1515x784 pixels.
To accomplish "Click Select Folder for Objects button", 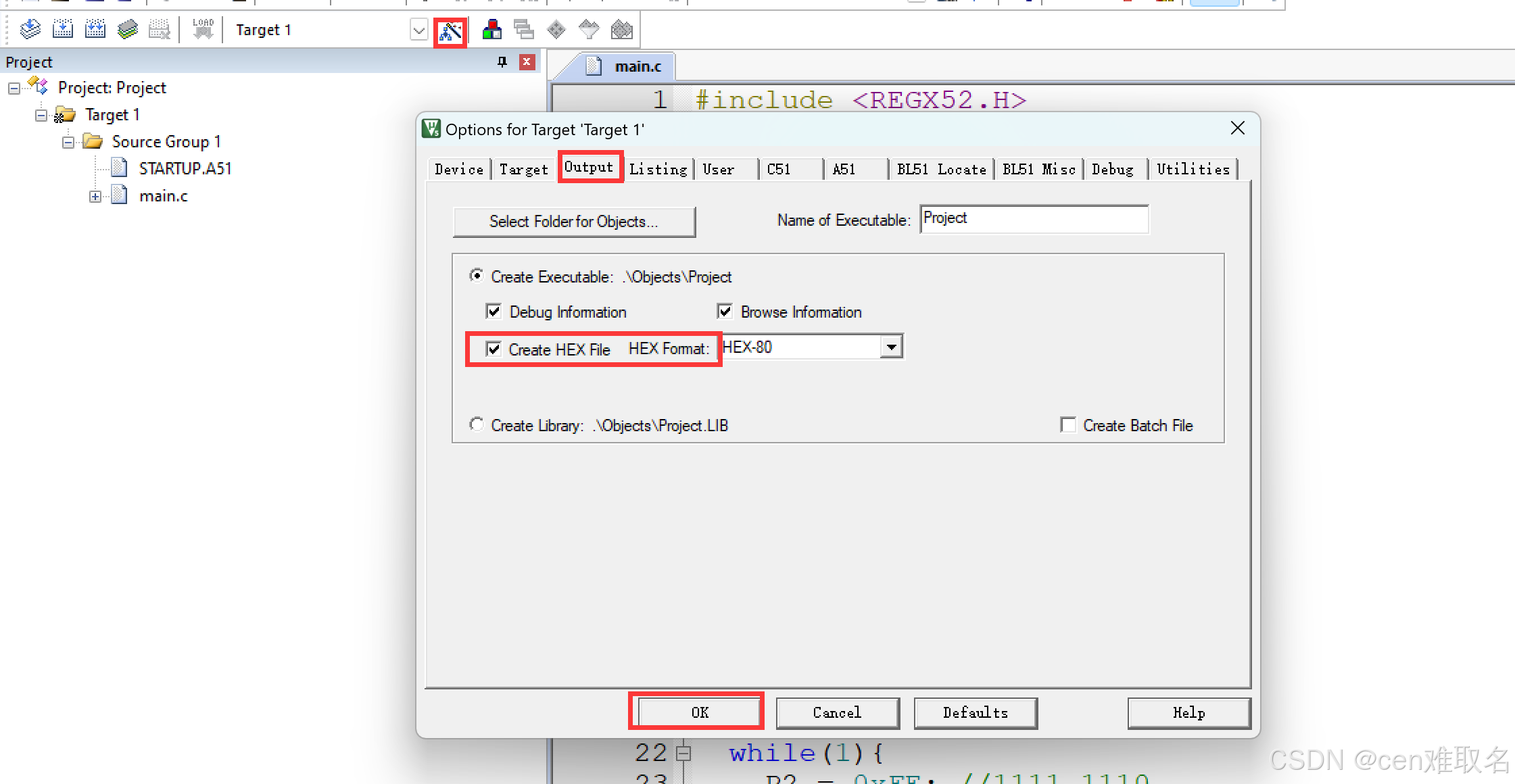I will (x=573, y=222).
